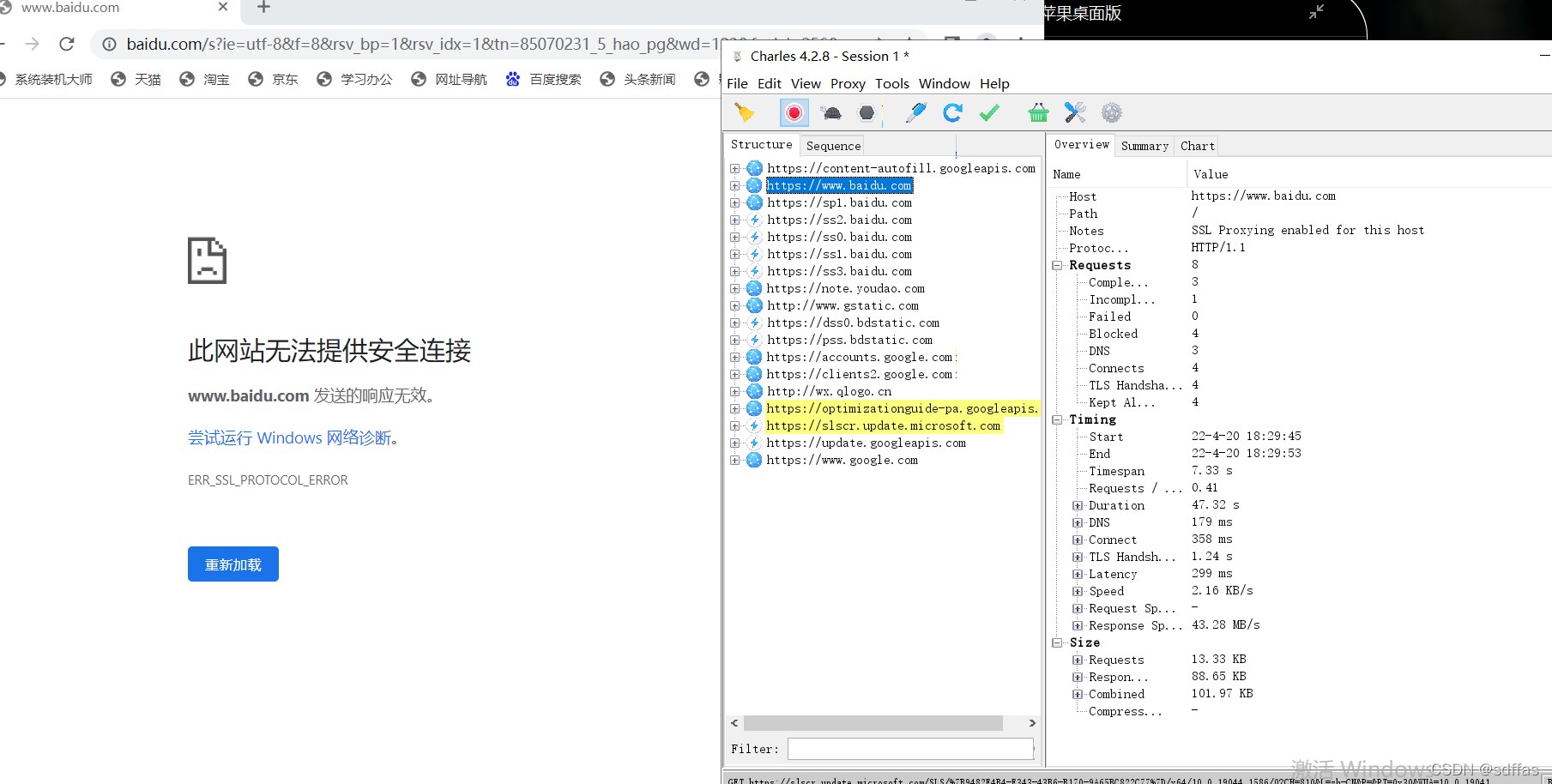
Task: Click the green basket Publish icon
Action: (x=1038, y=112)
